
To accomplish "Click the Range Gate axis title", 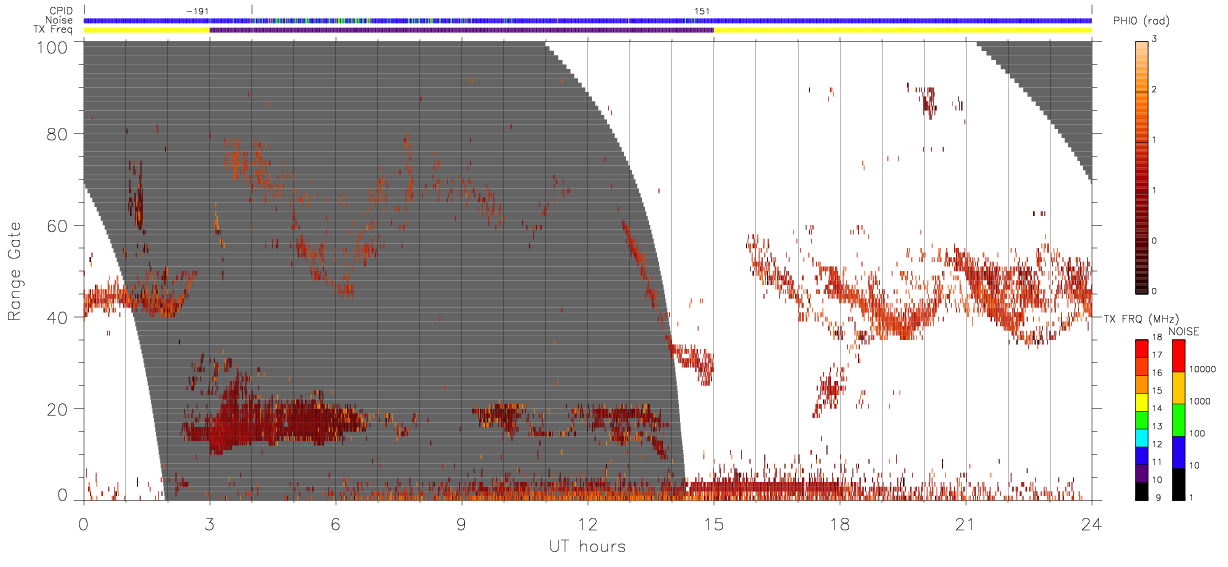I will (15, 272).
